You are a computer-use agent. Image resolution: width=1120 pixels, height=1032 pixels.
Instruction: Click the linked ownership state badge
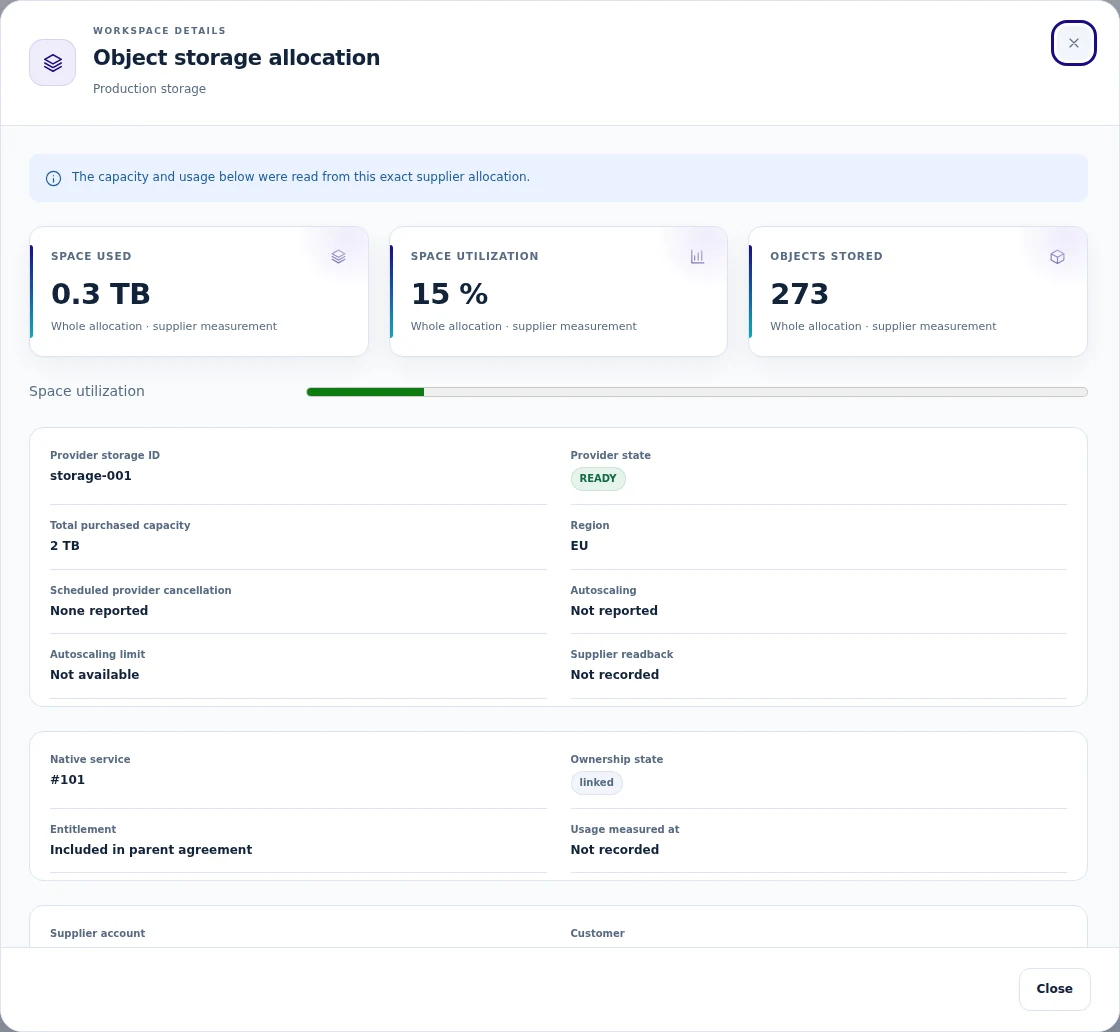tap(596, 783)
